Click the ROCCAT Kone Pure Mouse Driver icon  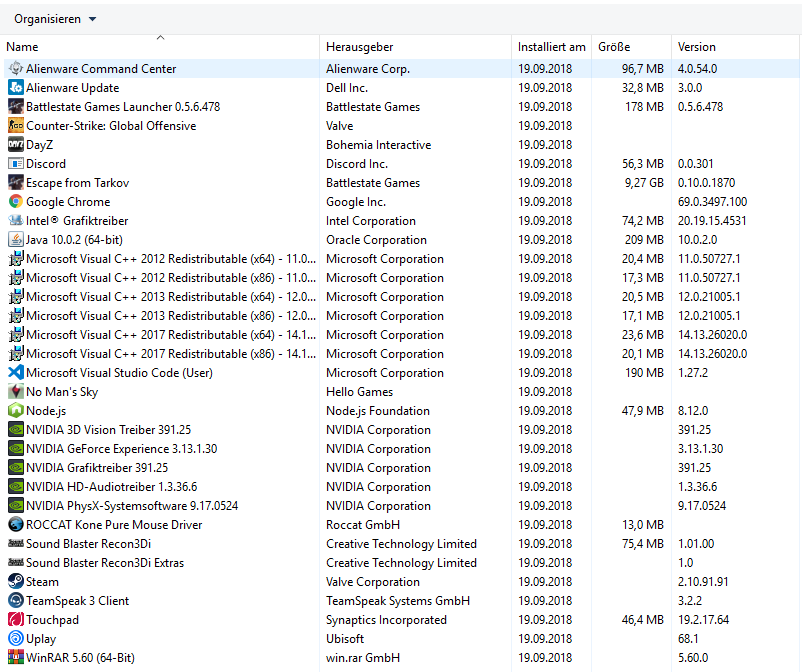coord(16,525)
